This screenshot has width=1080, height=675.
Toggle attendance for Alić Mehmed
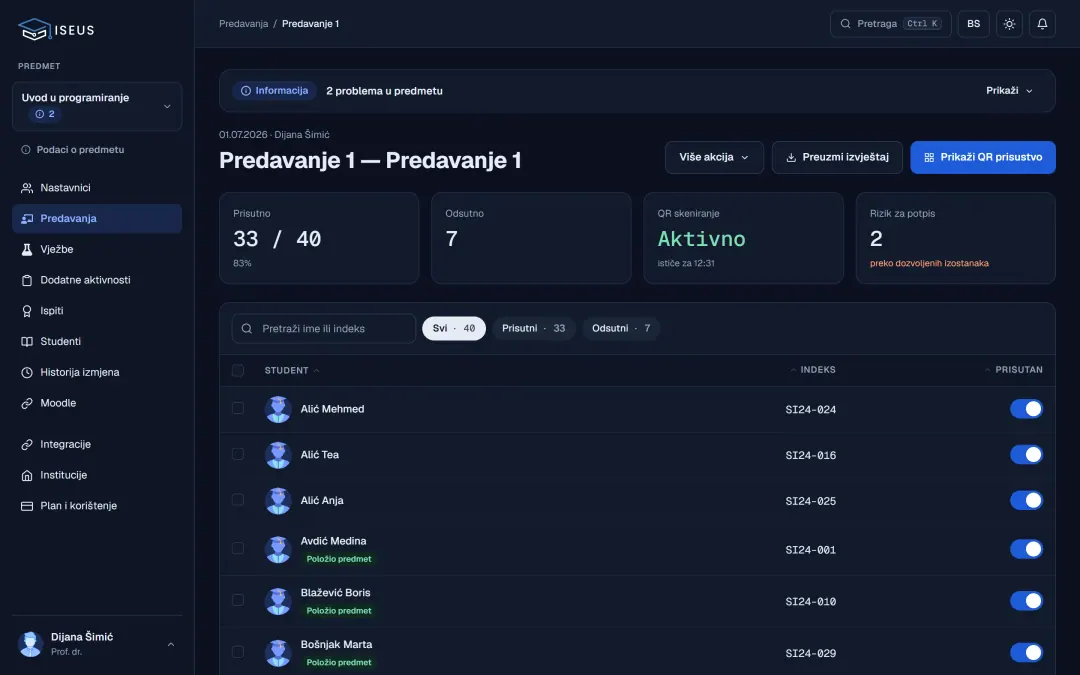tap(1026, 409)
